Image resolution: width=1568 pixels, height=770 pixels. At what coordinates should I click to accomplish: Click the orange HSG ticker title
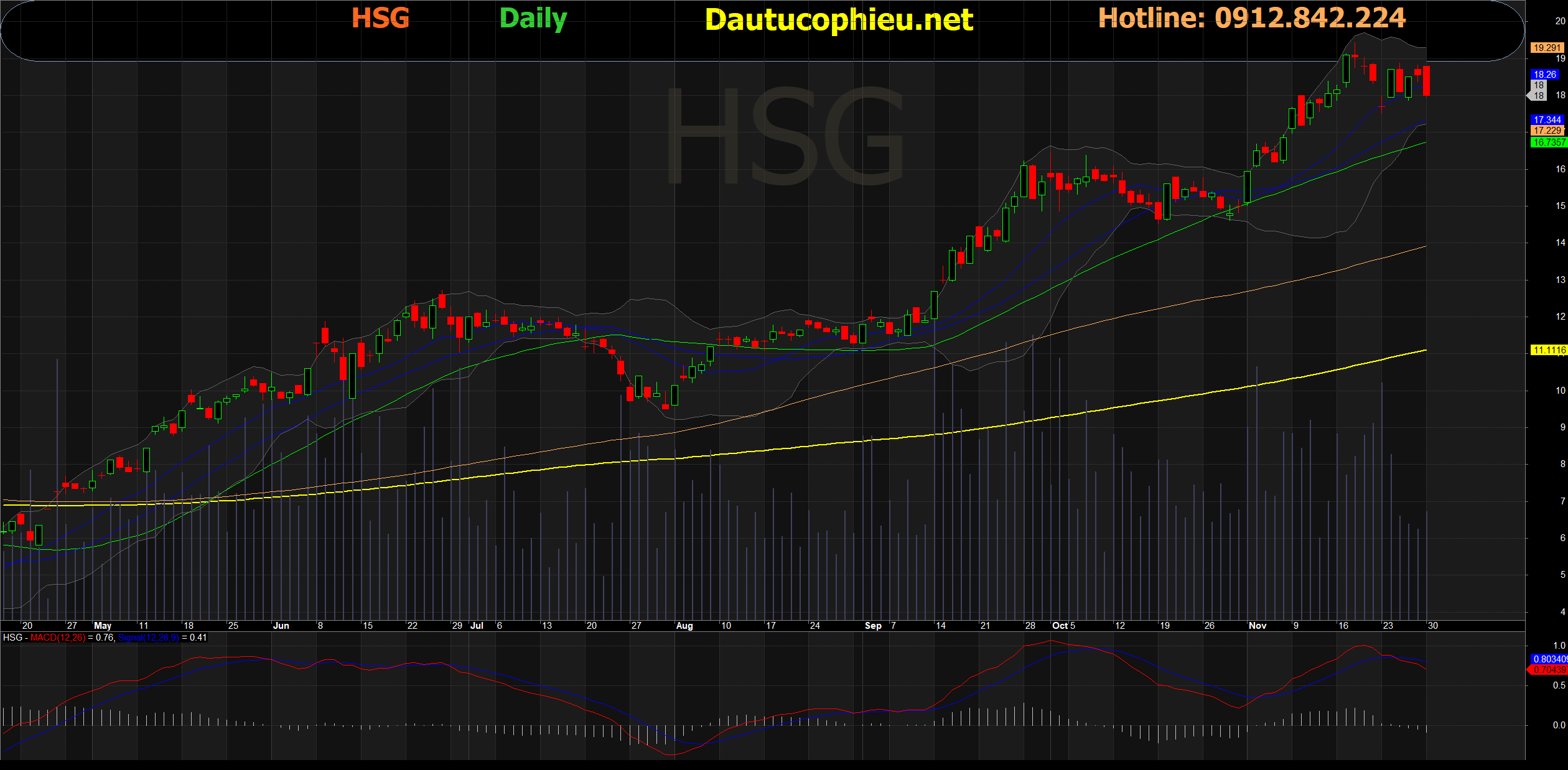381,18
